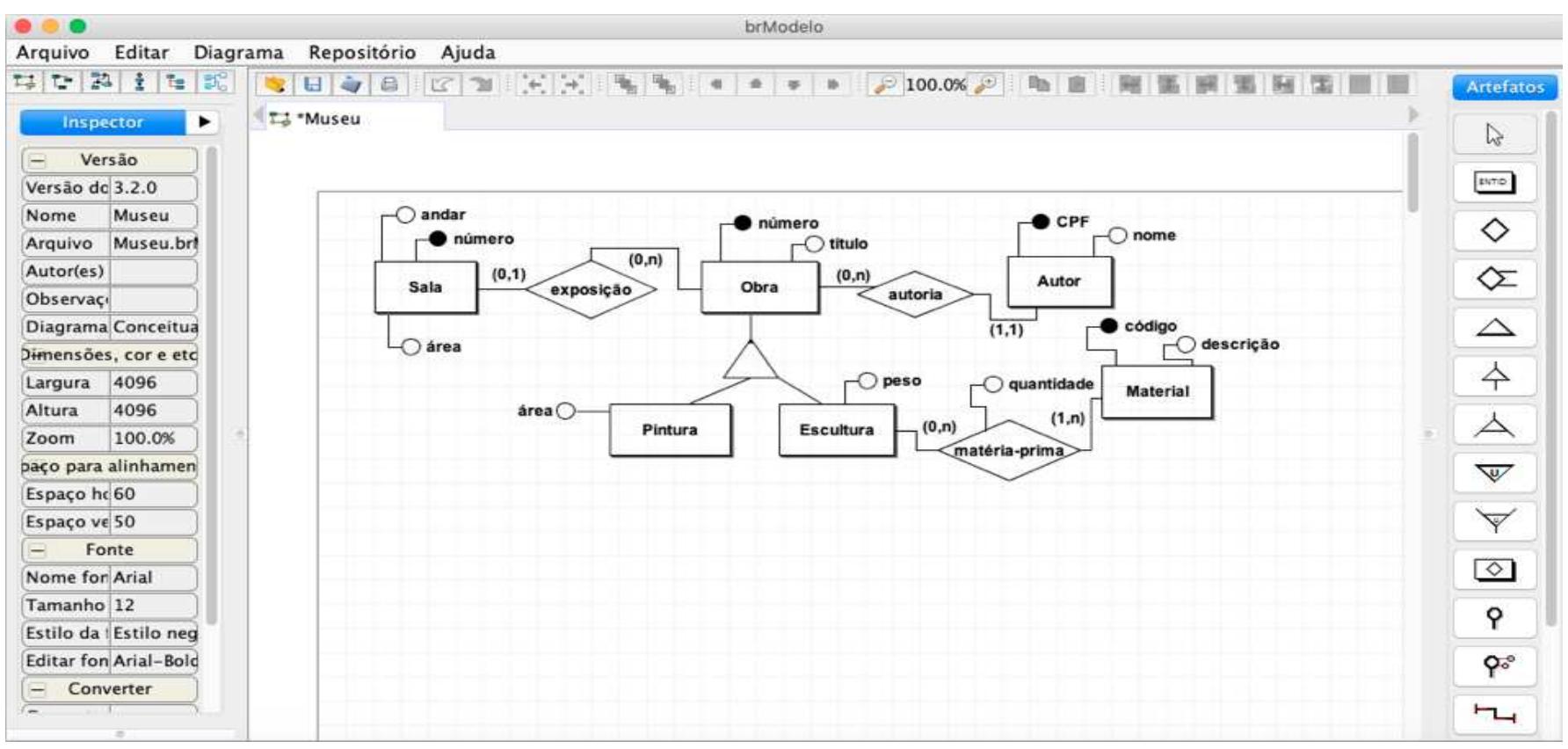The image size is (1568, 749).
Task: Click the undo arrow toolbar icon
Action: (442, 84)
